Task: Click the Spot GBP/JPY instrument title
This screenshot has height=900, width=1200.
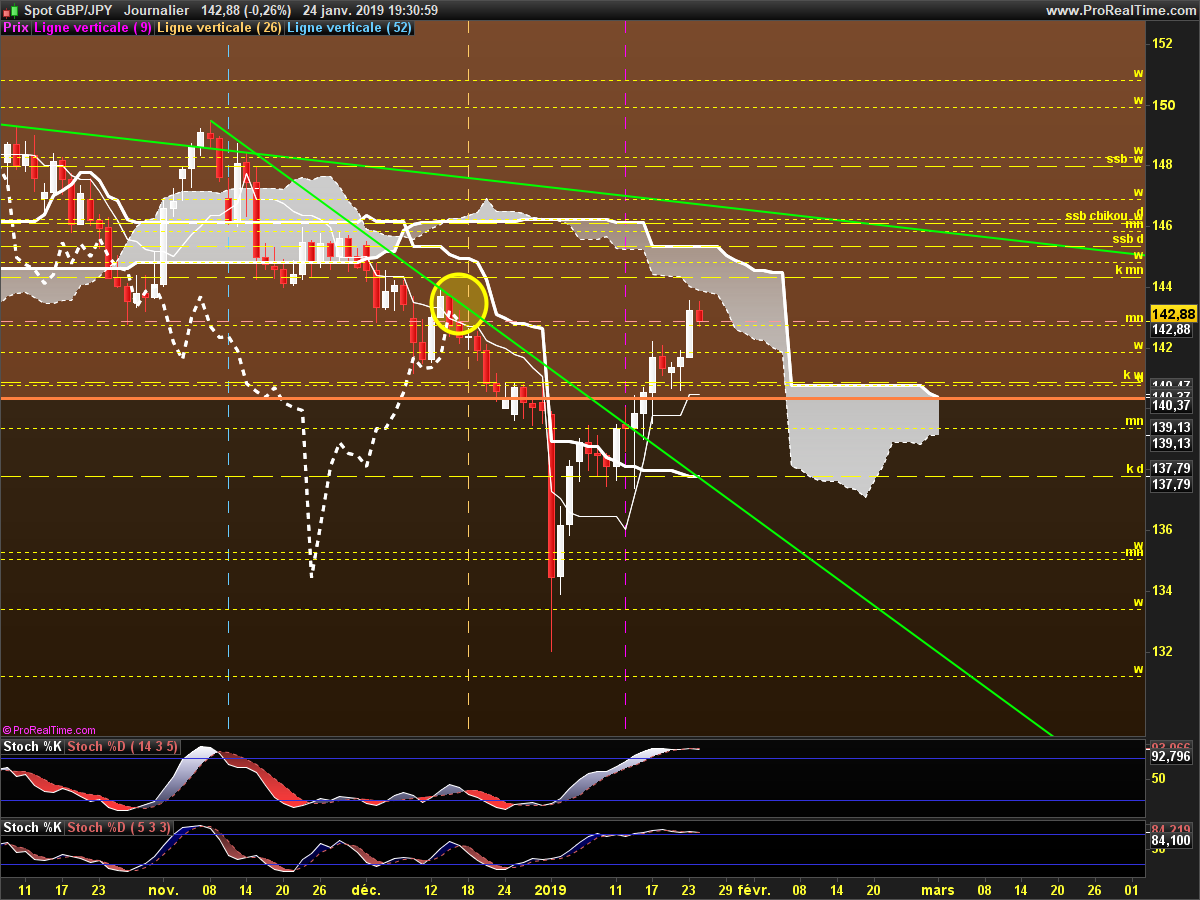Action: point(68,10)
